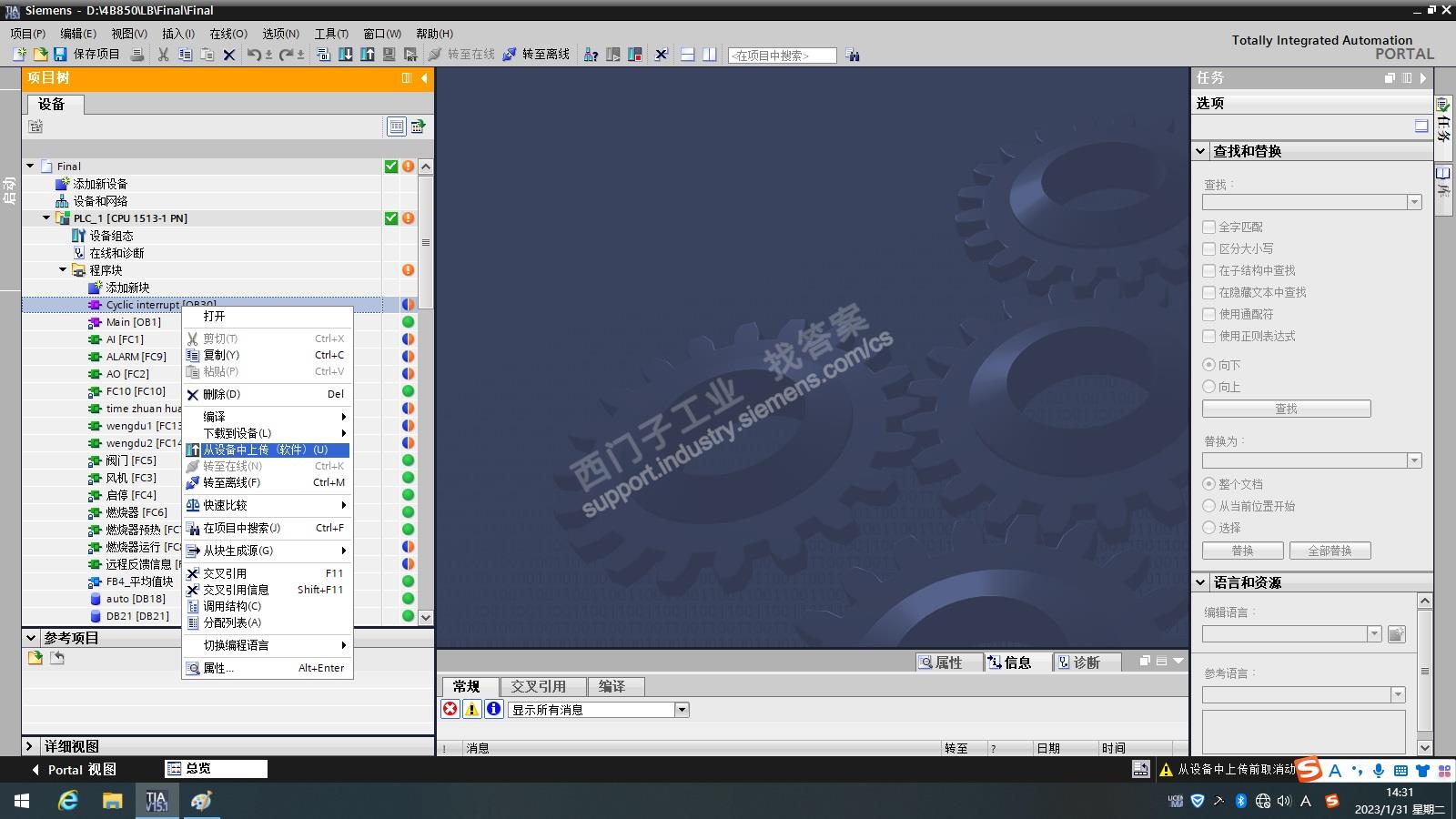Click the 总览 taskbar button
This screenshot has height=819, width=1456.
coord(217,769)
